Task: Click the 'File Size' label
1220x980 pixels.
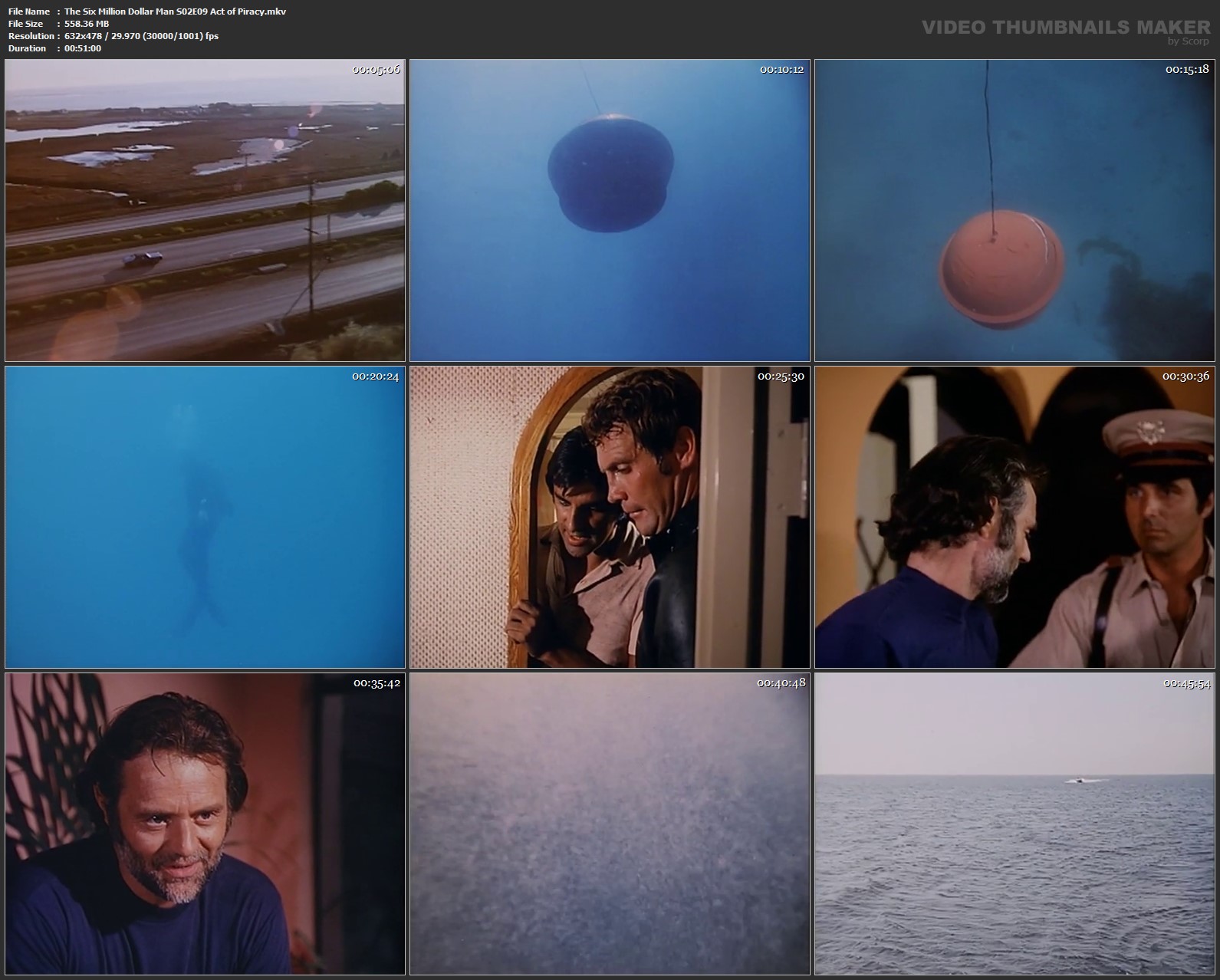Action: click(x=25, y=24)
